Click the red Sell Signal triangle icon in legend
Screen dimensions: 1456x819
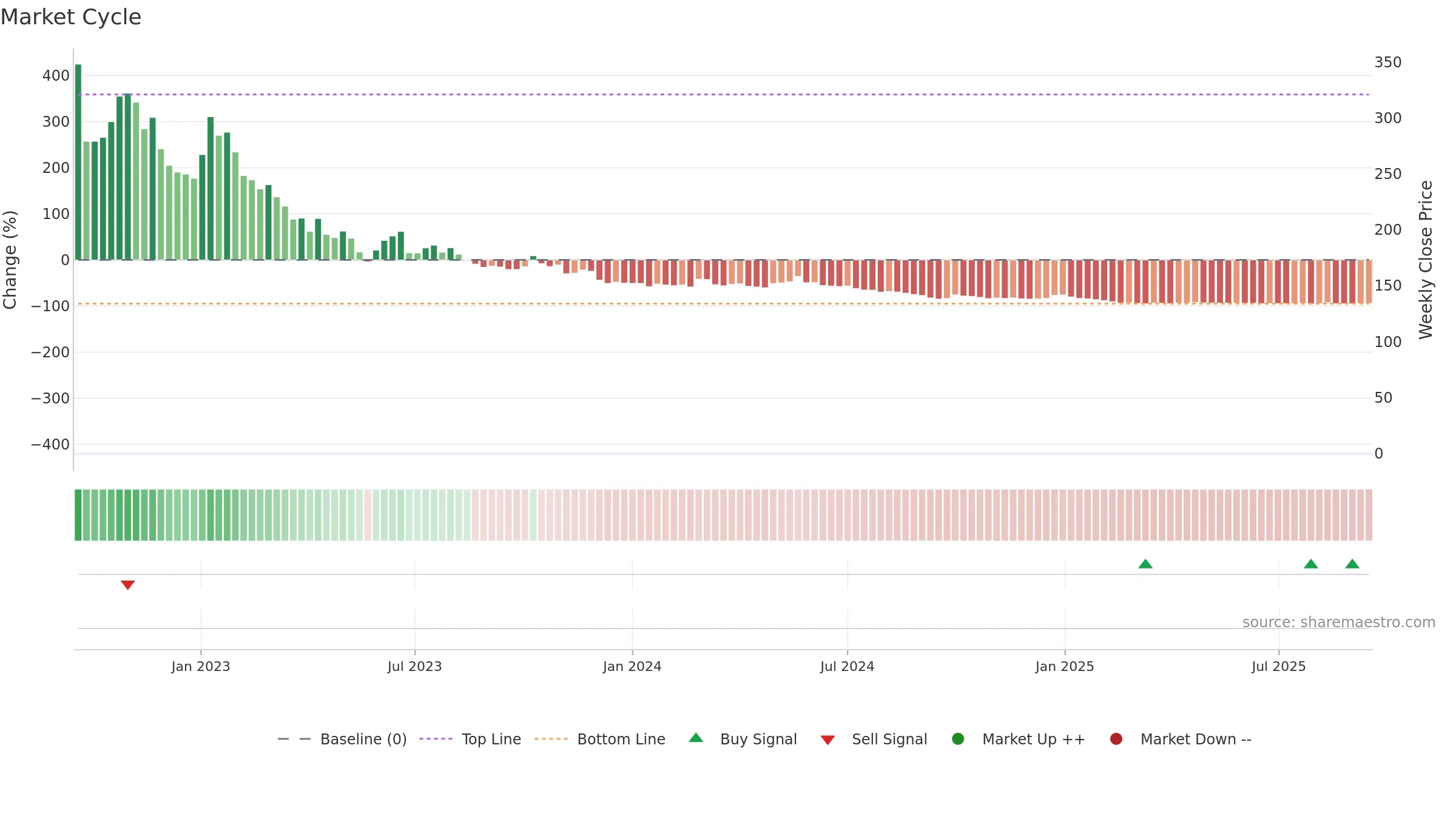point(828,740)
